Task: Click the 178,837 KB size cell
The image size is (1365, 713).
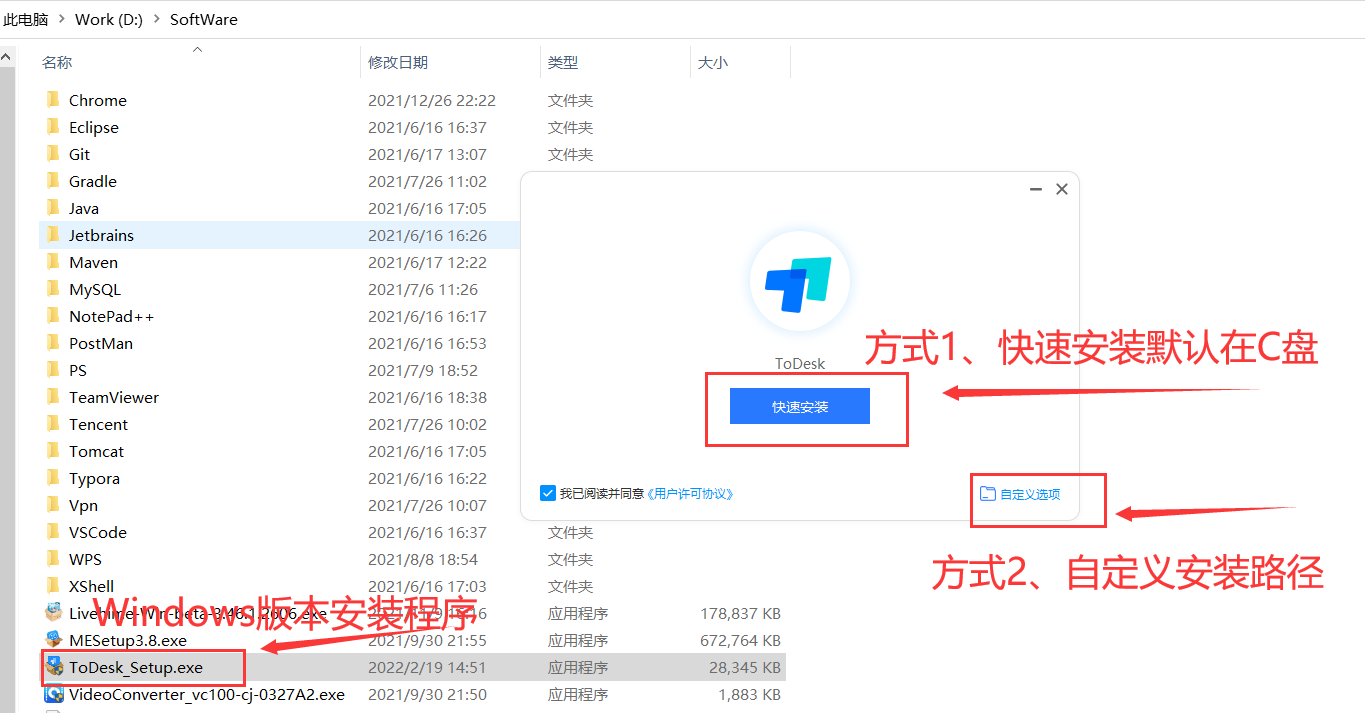Action: coord(739,613)
